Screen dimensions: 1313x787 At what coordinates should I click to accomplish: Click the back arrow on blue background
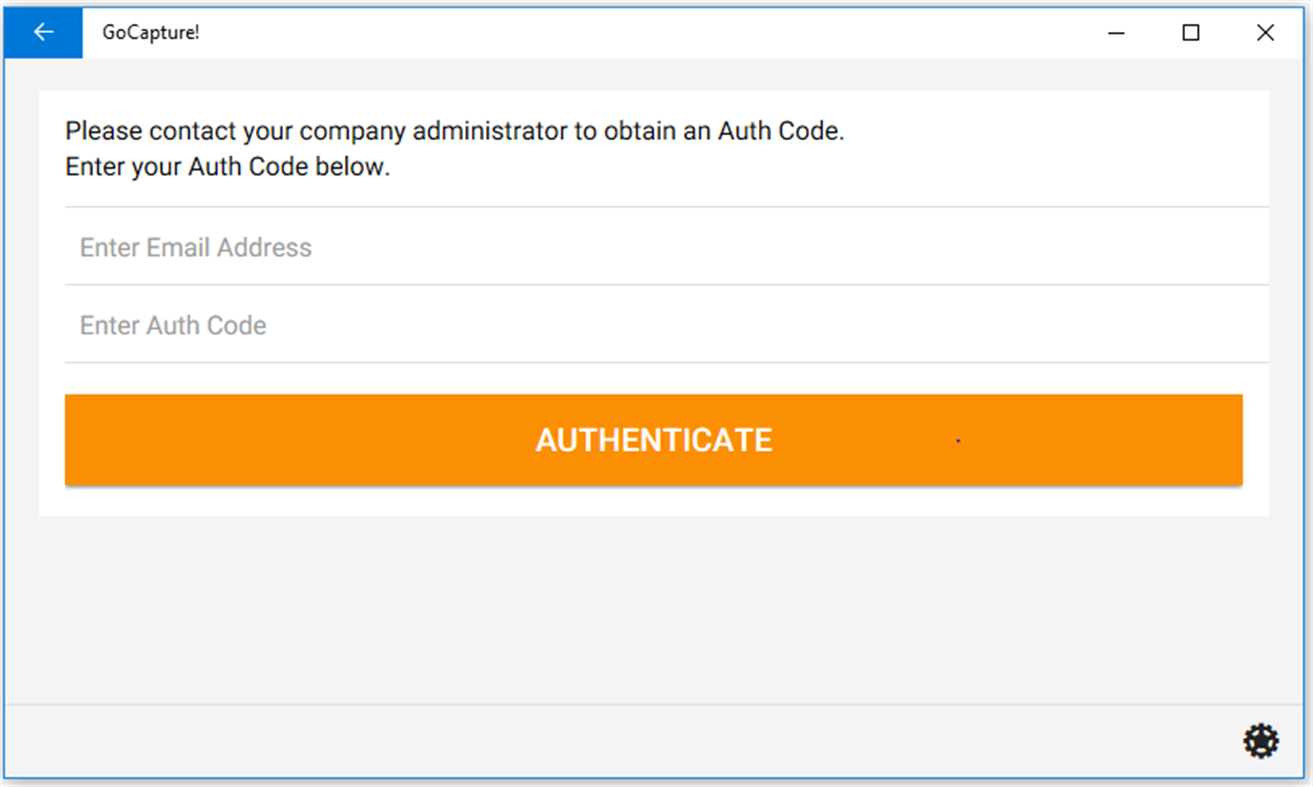(42, 31)
